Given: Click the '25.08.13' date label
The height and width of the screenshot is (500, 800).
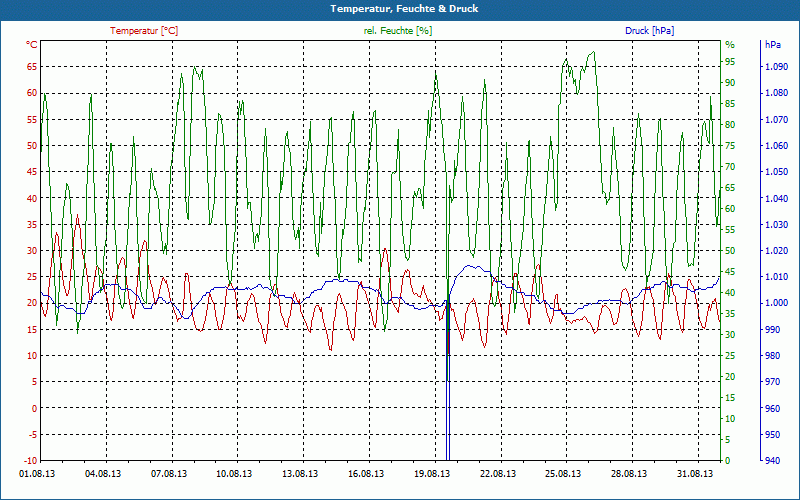Looking at the screenshot, I should [563, 473].
